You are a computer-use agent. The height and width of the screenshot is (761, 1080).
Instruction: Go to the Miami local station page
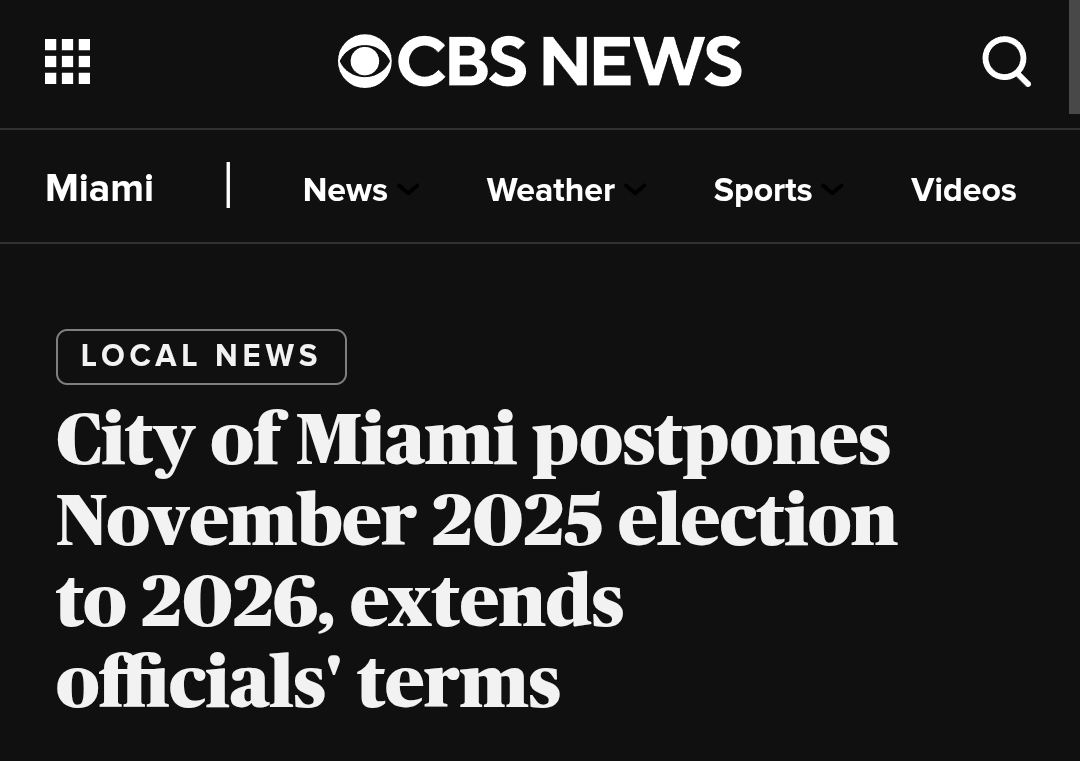point(99,189)
